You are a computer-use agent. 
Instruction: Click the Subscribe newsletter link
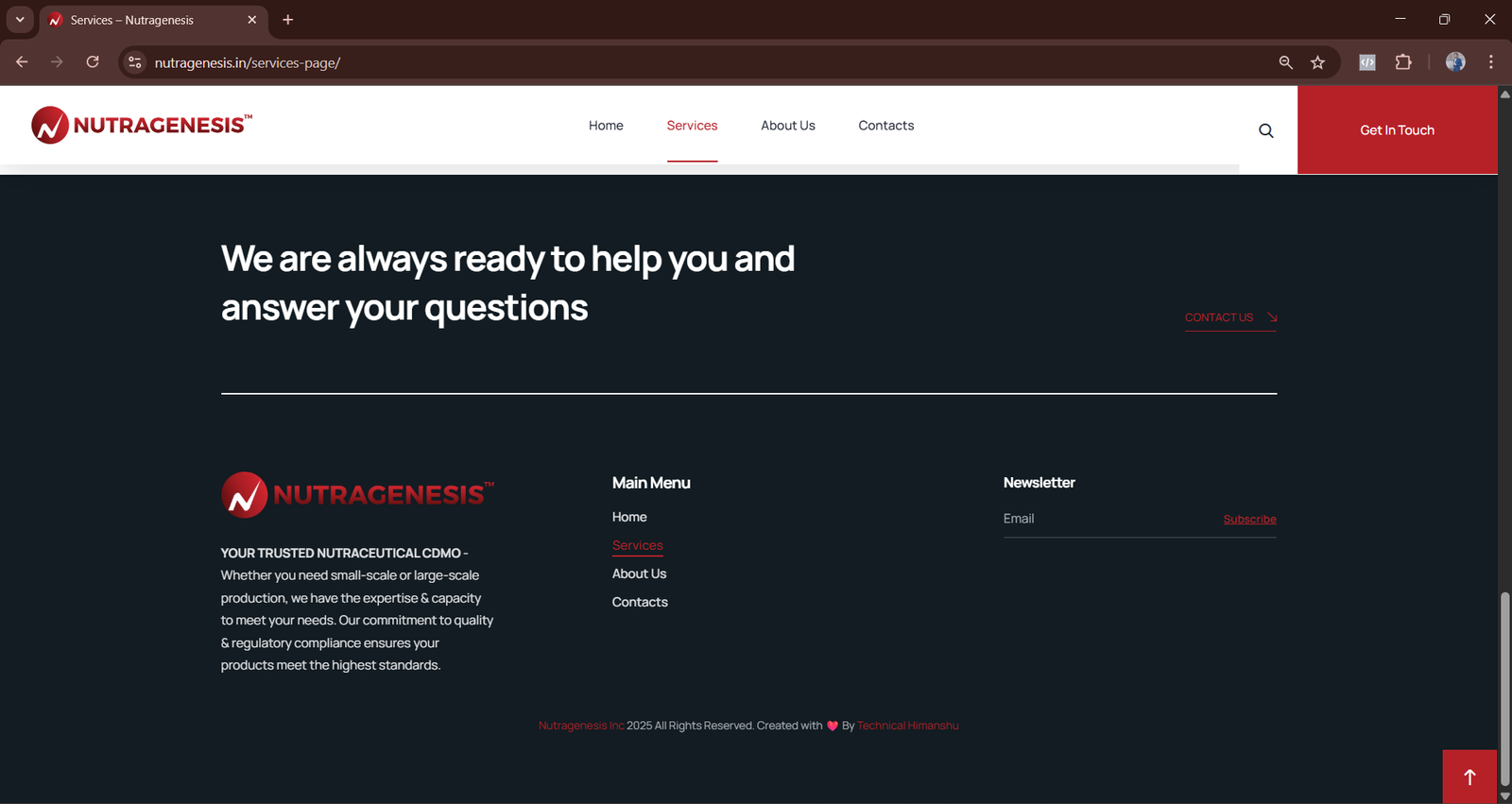click(1249, 519)
